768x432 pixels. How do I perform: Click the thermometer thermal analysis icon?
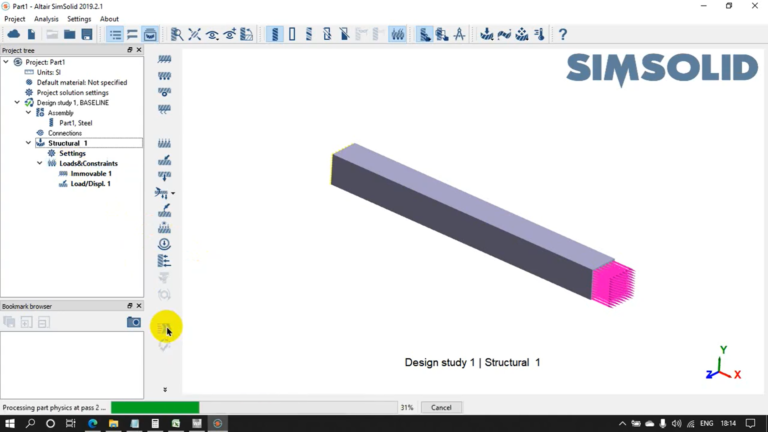click(x=539, y=34)
